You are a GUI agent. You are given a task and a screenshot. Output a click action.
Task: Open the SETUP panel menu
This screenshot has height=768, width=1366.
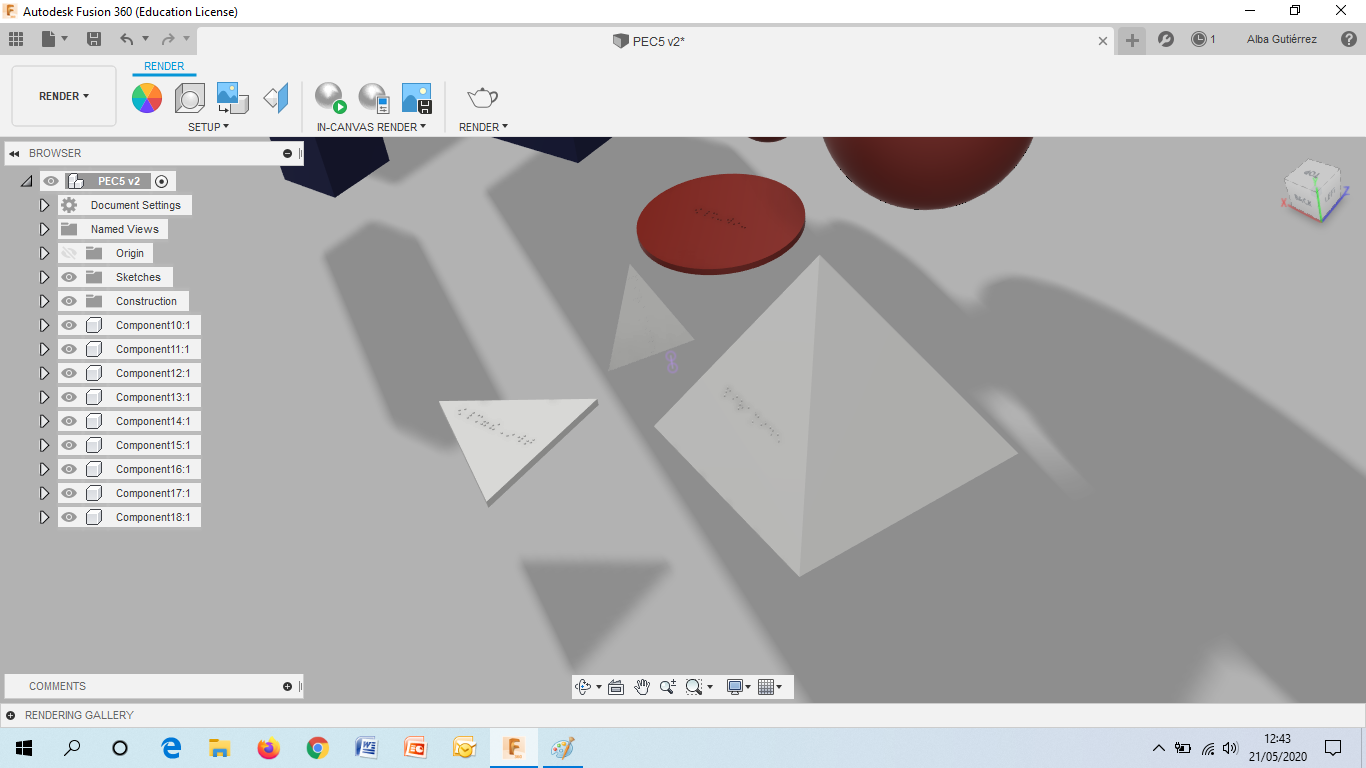tap(209, 127)
